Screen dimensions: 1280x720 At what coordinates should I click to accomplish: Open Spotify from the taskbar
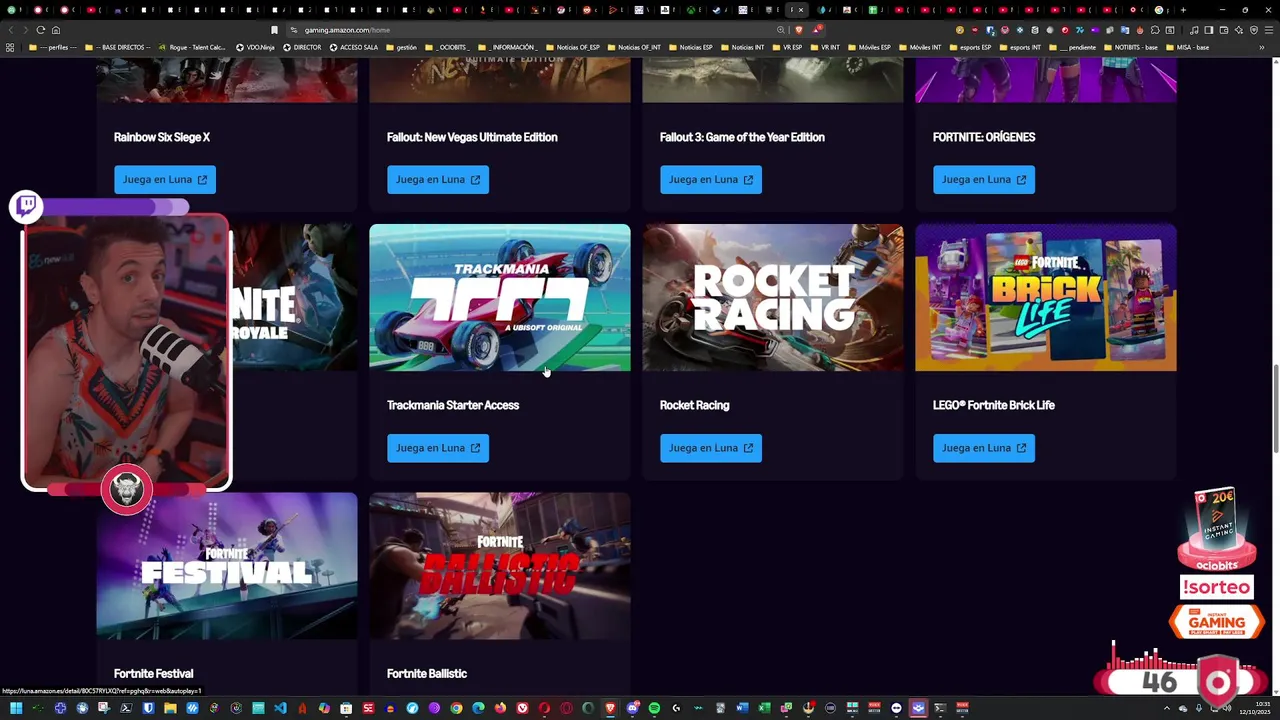(654, 708)
